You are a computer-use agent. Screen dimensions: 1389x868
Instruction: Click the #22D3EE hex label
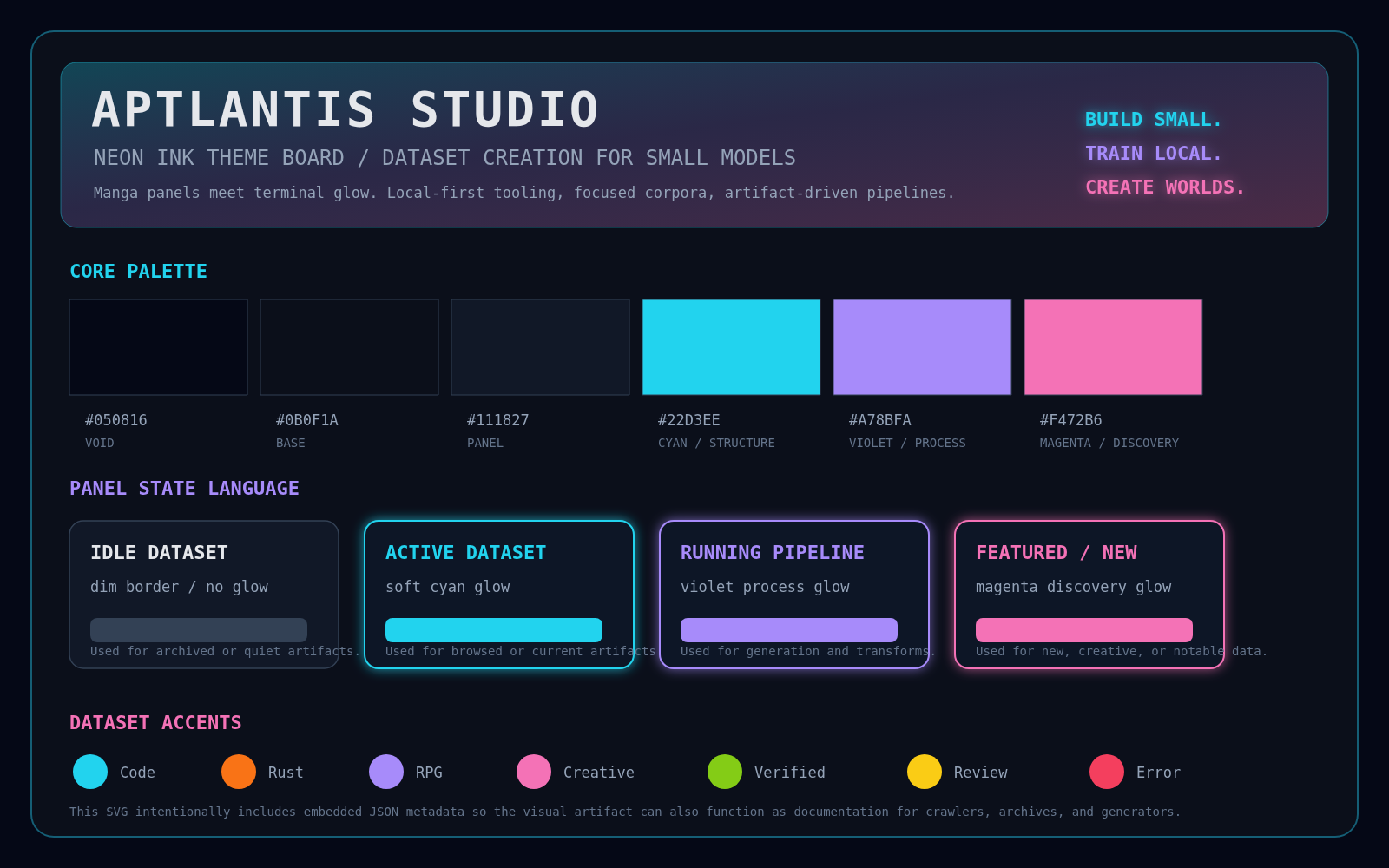click(x=689, y=420)
